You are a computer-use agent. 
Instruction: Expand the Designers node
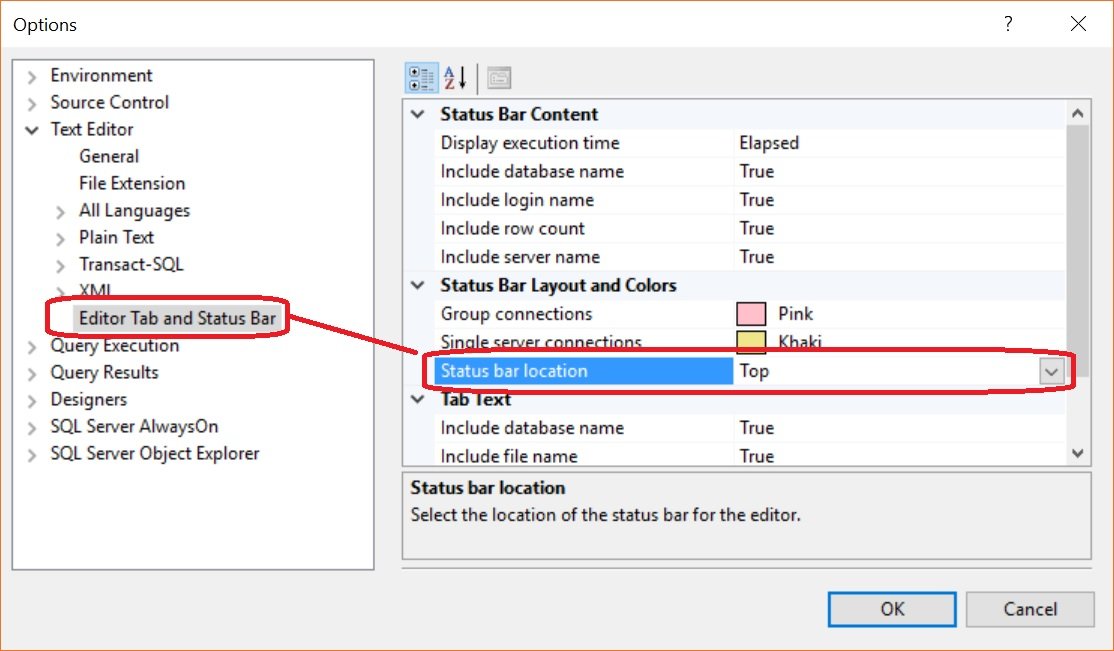pos(31,400)
